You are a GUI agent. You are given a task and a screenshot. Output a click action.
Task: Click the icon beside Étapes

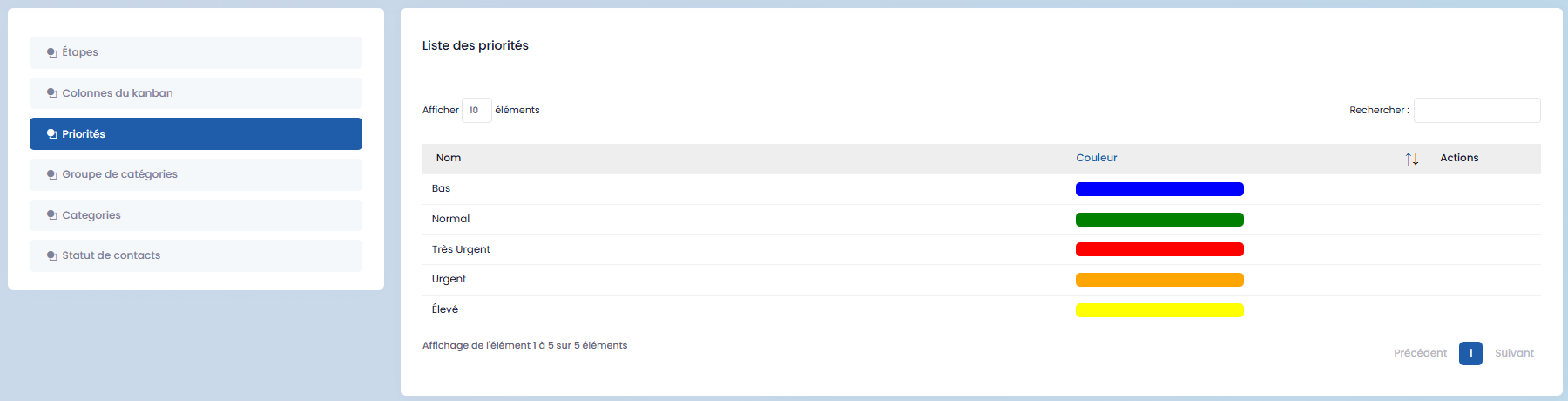point(51,52)
